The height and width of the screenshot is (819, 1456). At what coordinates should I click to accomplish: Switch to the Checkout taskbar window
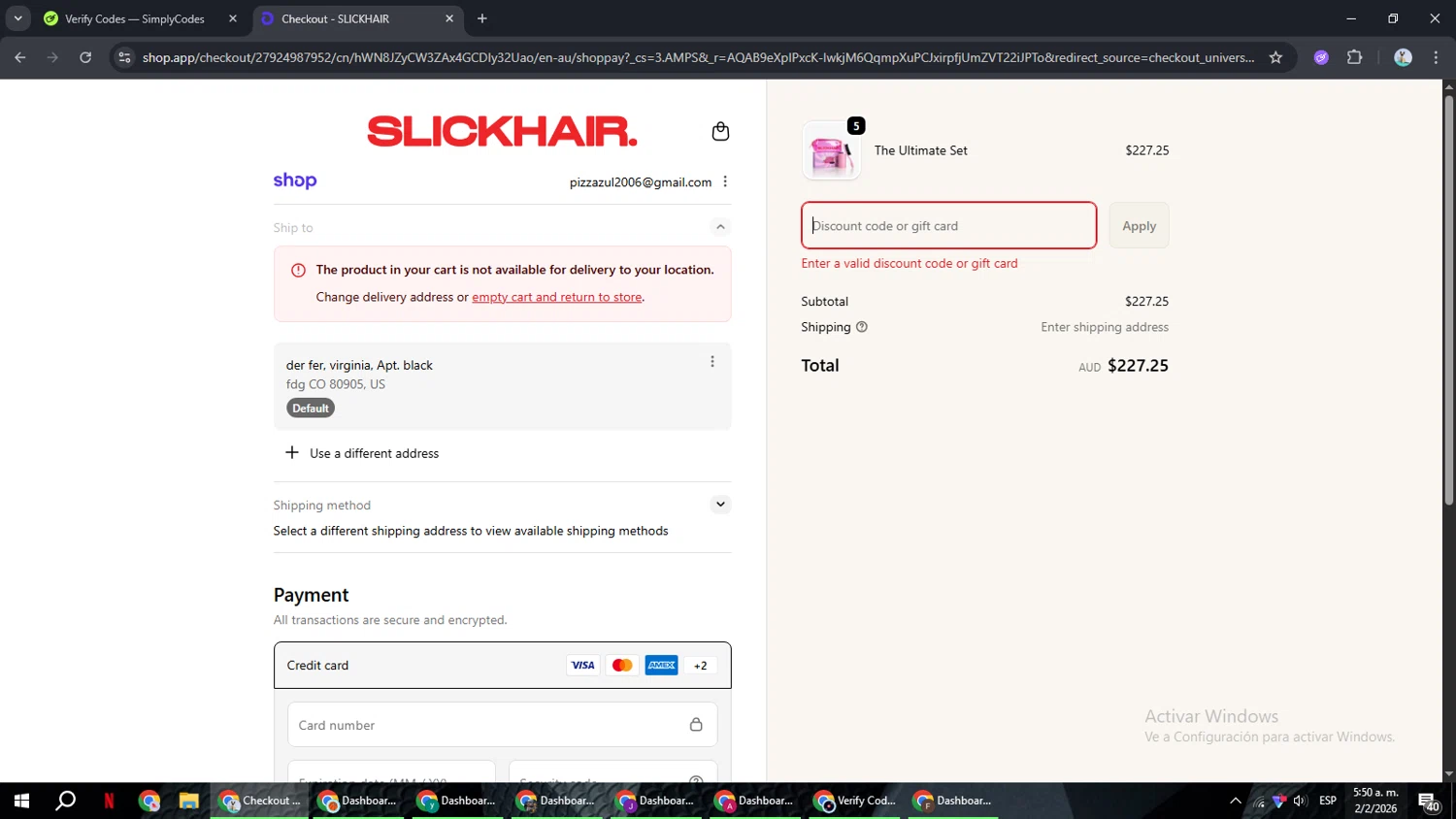click(x=260, y=801)
